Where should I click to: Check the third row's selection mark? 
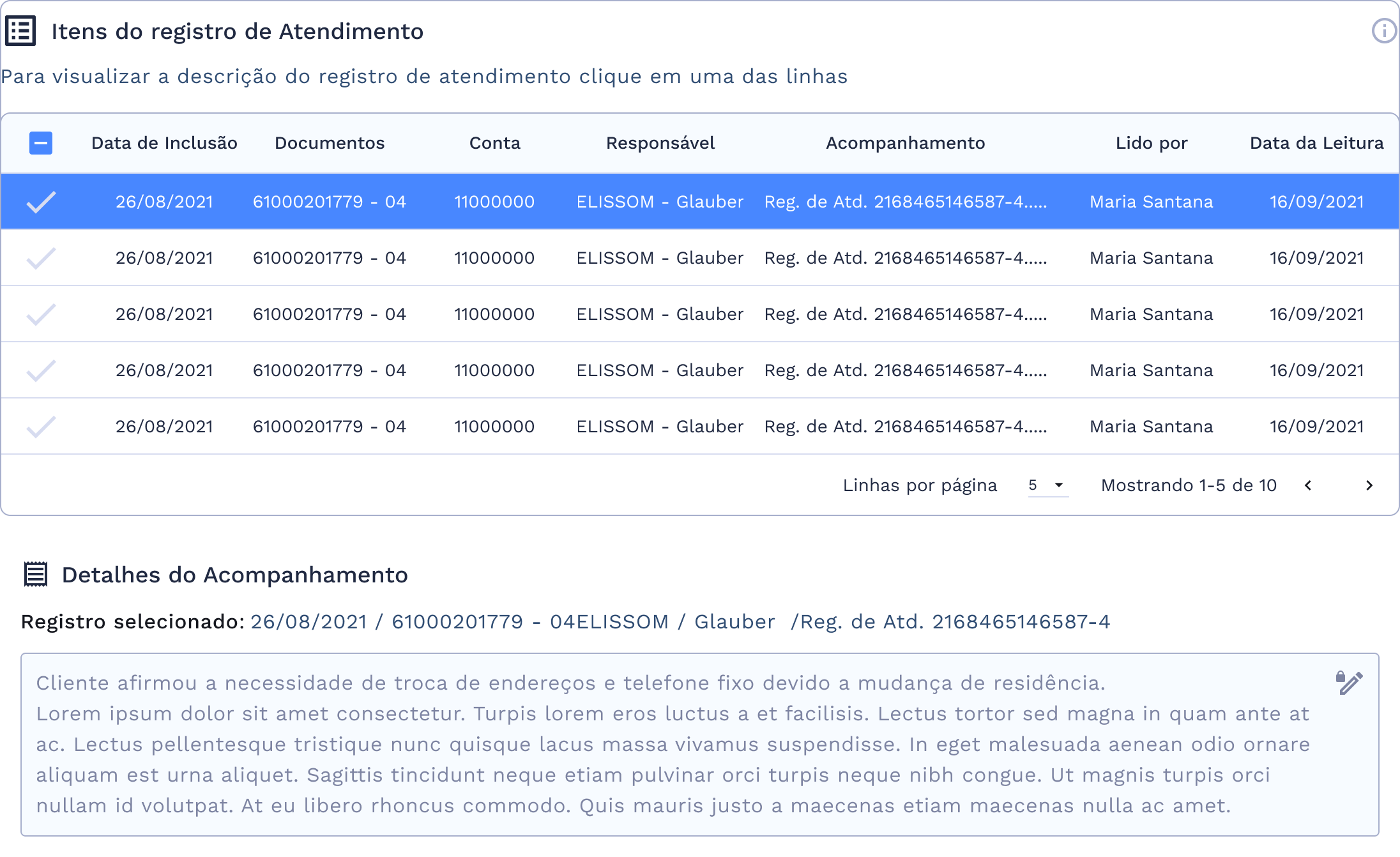click(41, 313)
